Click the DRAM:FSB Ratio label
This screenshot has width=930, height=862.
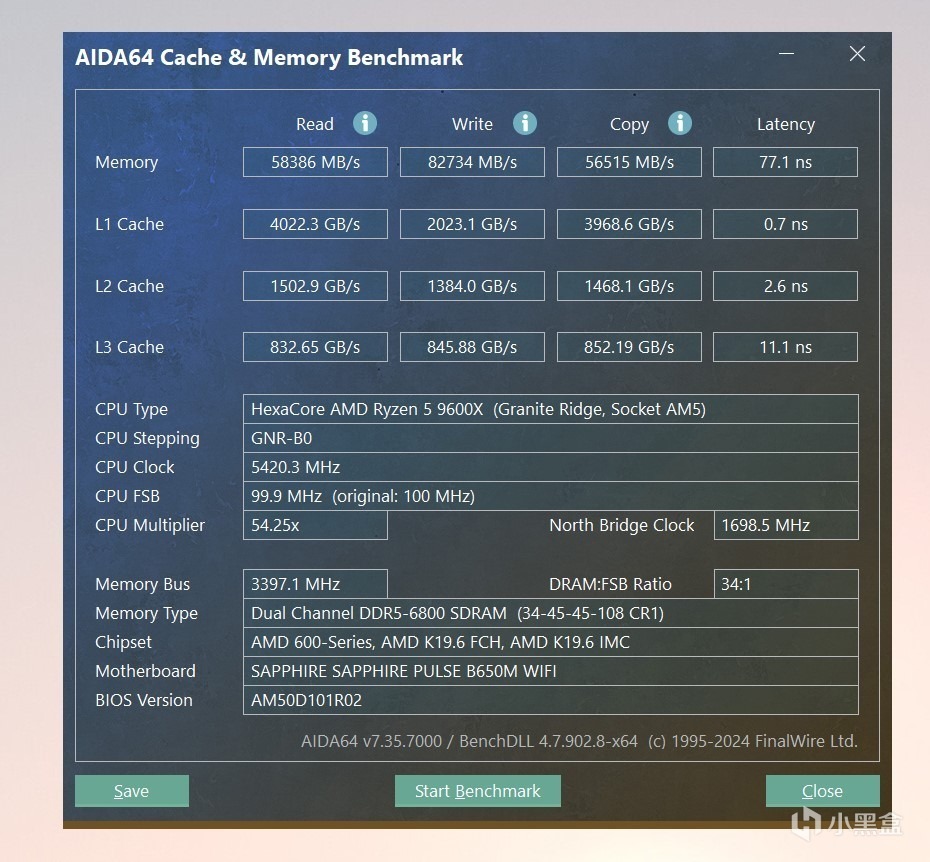[610, 584]
